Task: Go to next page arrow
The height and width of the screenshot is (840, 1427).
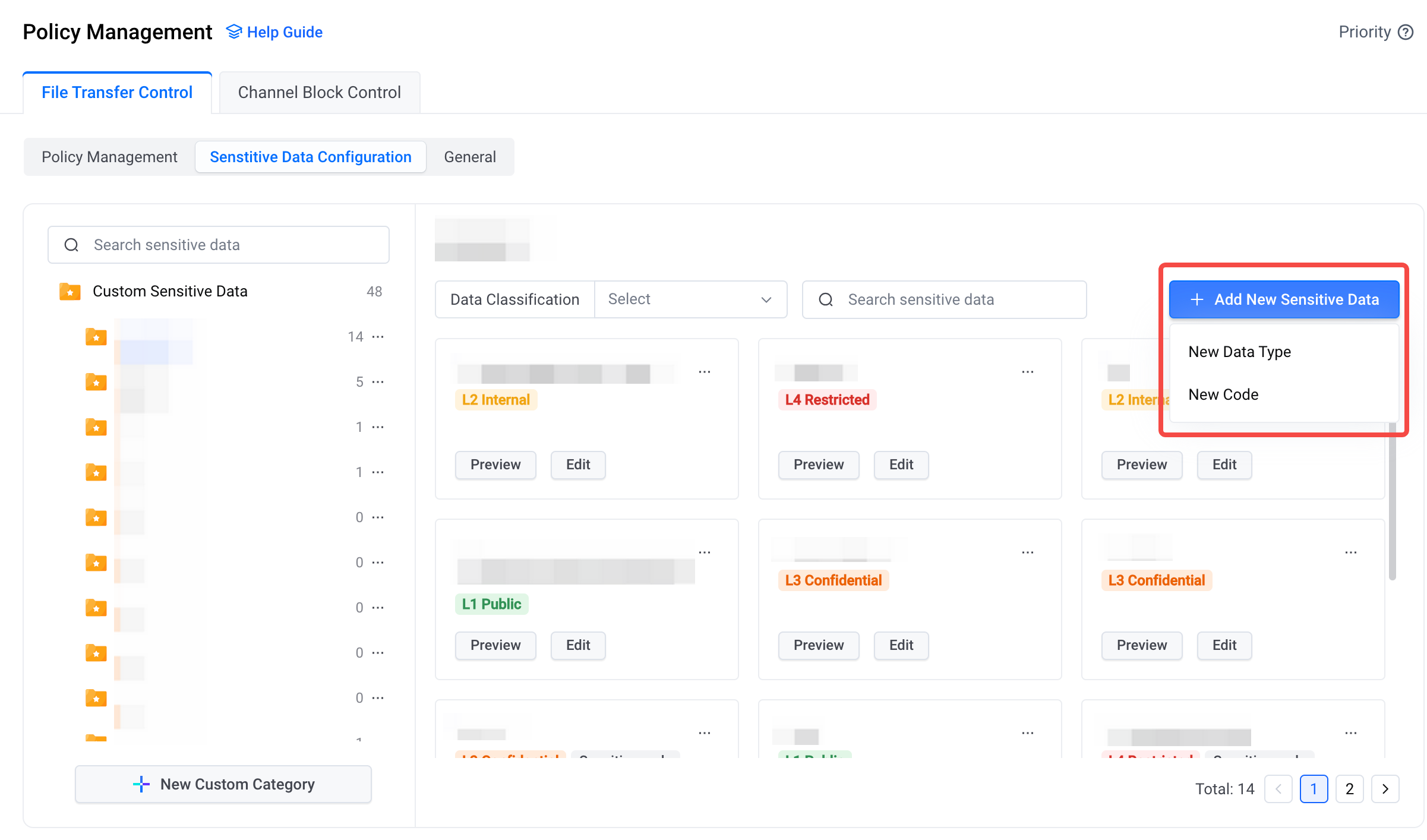Action: coord(1385,789)
